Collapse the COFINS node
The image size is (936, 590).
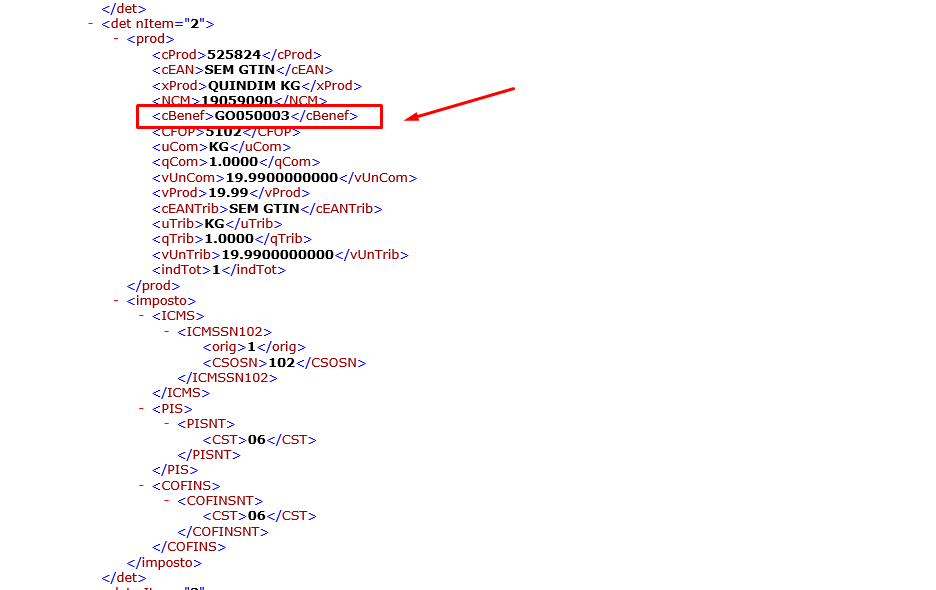coord(142,486)
